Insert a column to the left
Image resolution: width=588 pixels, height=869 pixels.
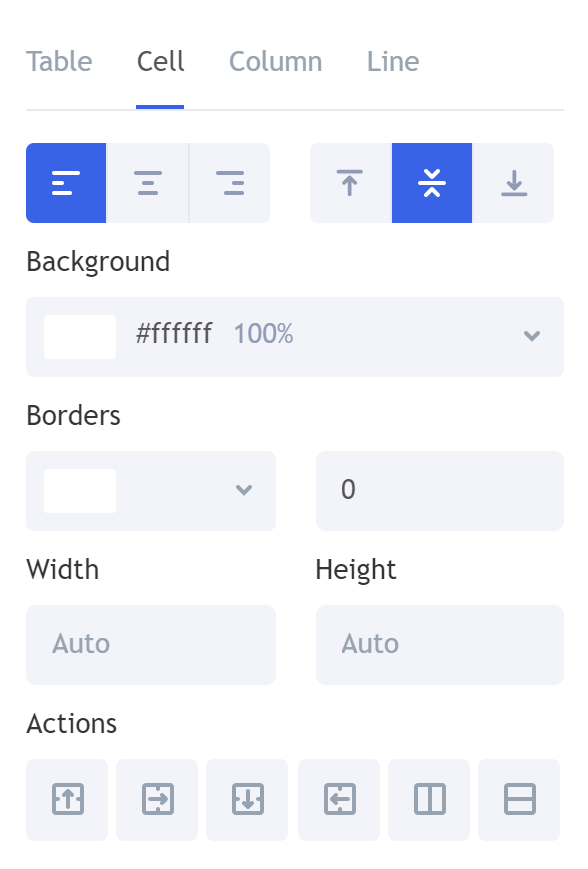pos(339,799)
